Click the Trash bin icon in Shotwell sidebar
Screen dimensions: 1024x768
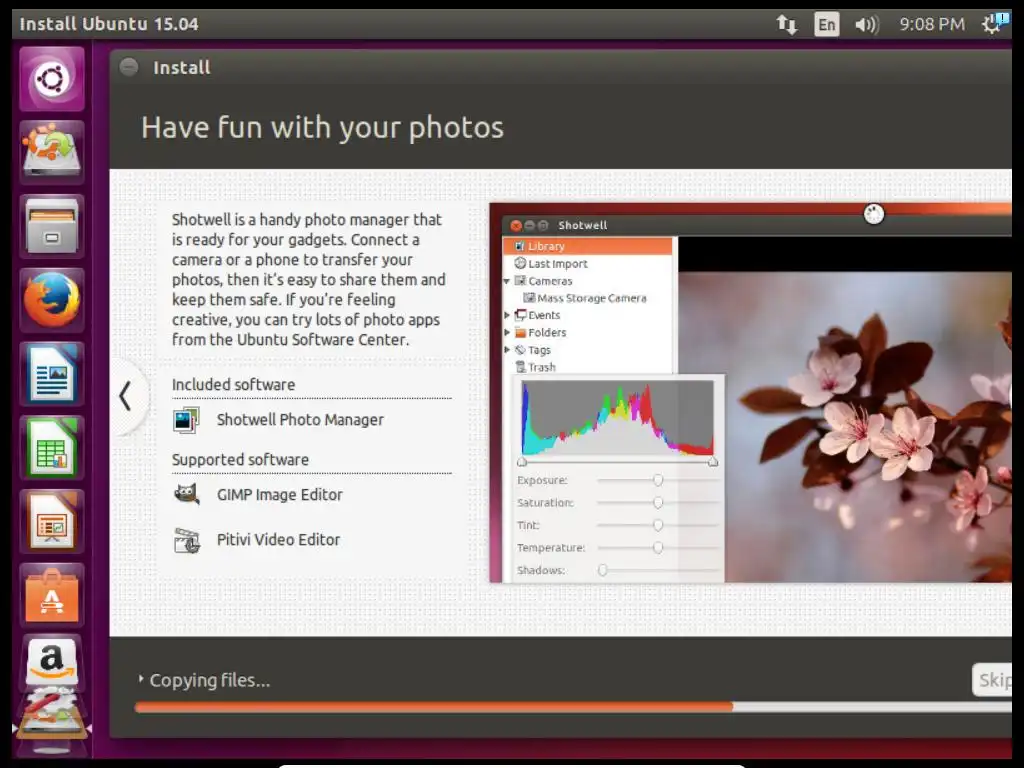(520, 366)
